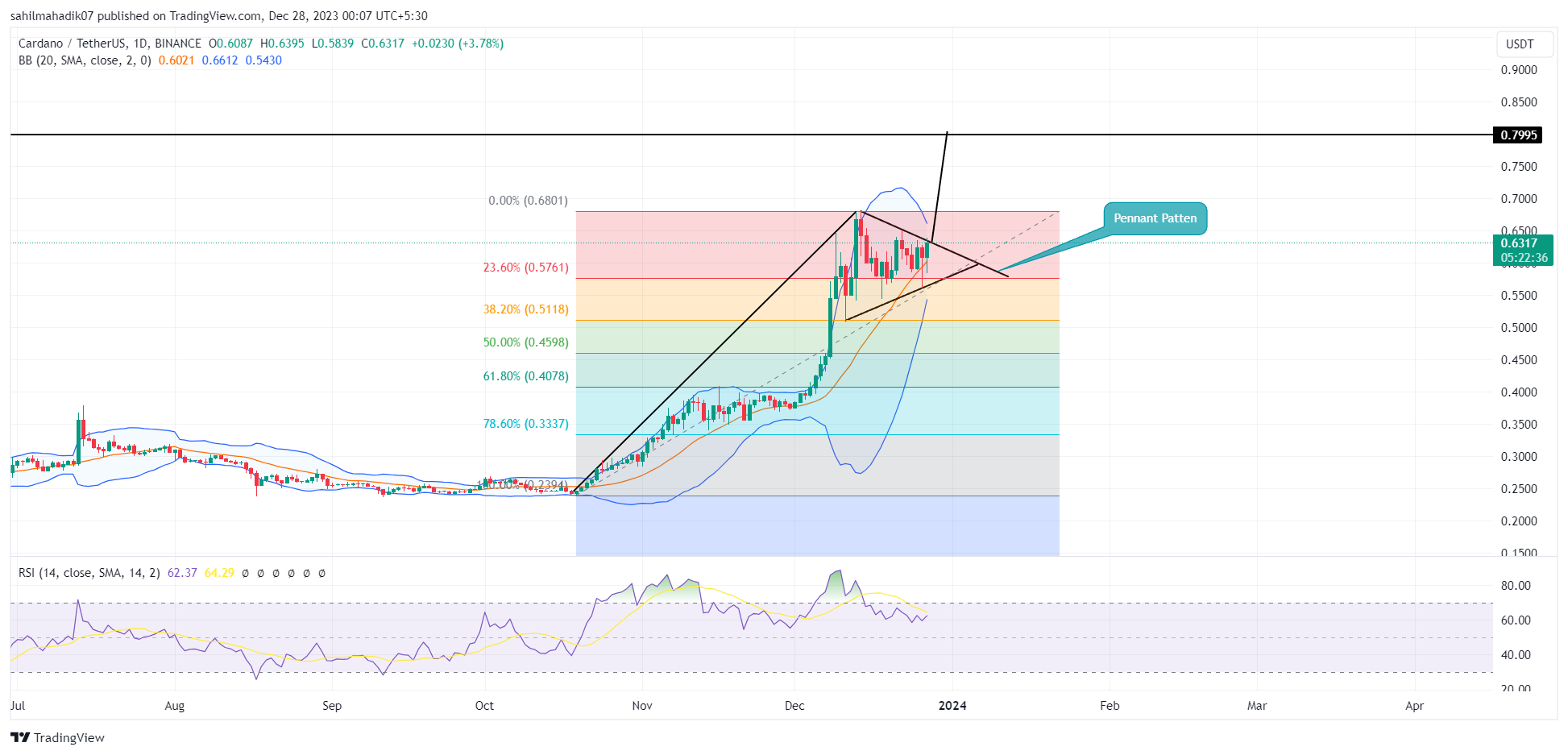Screen dimensions: 1568x755
Task: Click the price change +0.0230 (+3.78%)
Action: pos(458,44)
